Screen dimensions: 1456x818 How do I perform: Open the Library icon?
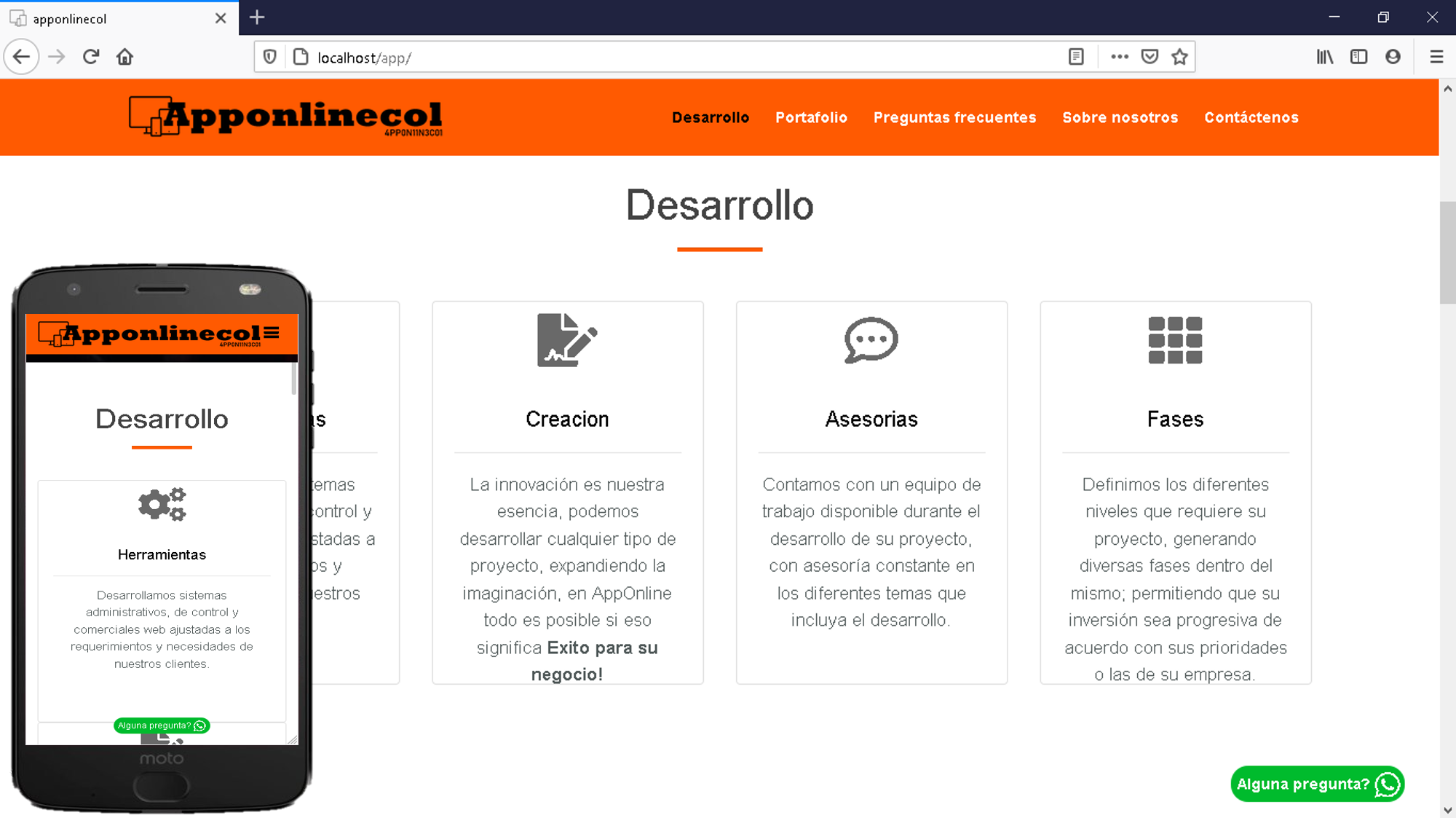click(x=1325, y=57)
